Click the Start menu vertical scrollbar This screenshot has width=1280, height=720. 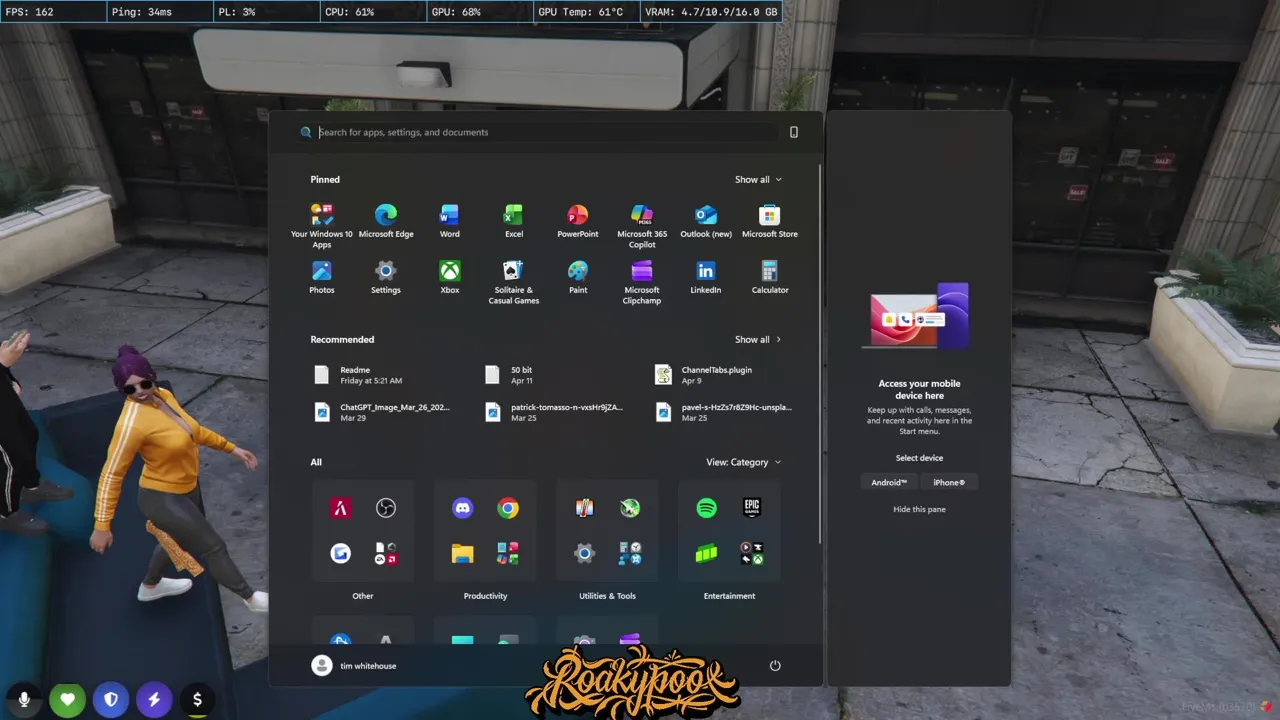(x=821, y=355)
